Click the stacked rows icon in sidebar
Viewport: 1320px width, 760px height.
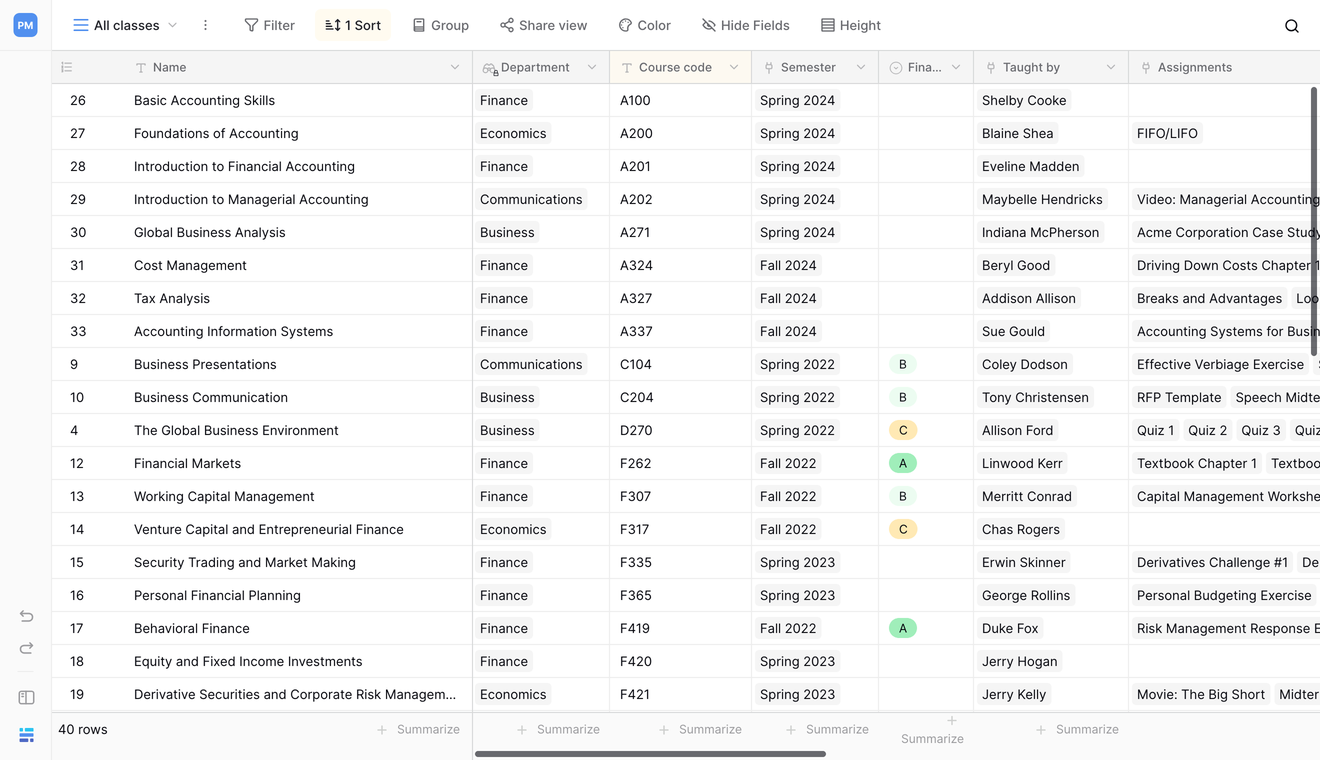pos(26,735)
